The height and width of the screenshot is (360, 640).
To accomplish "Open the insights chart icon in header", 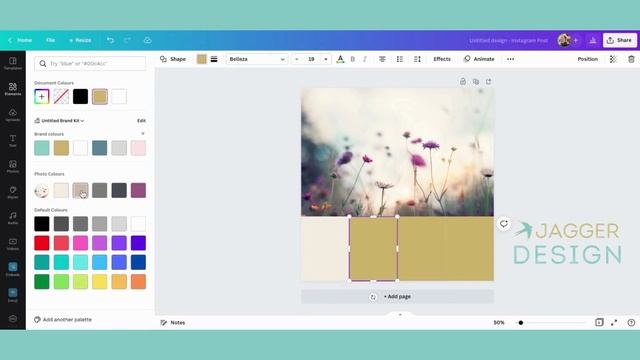I will point(593,40).
